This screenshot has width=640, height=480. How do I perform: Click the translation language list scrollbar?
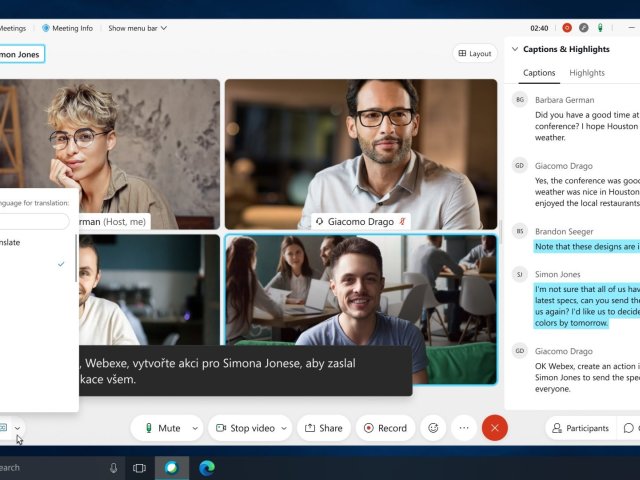[x=76, y=258]
